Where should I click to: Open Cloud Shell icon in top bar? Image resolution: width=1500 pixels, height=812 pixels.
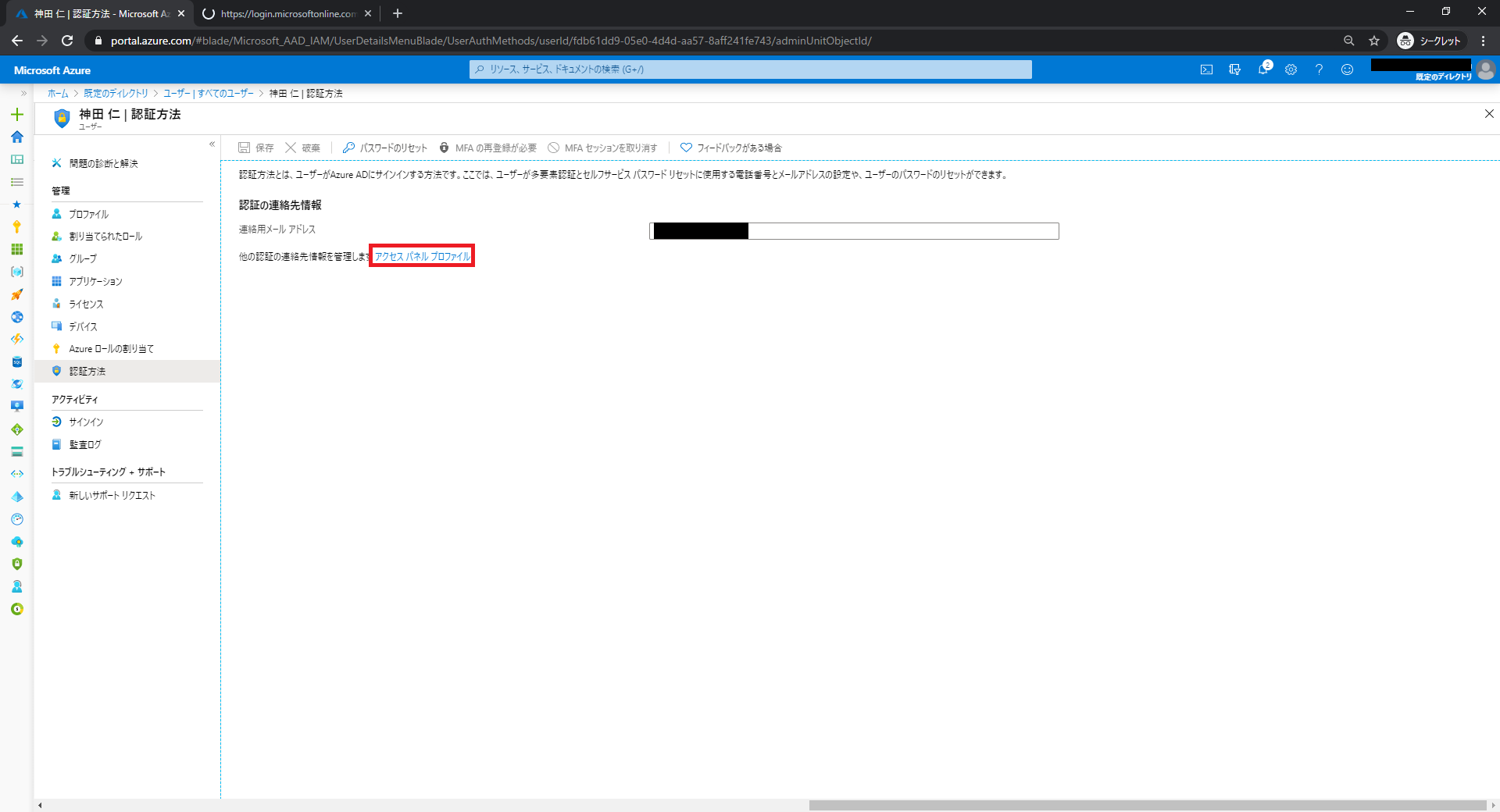[x=1206, y=69]
